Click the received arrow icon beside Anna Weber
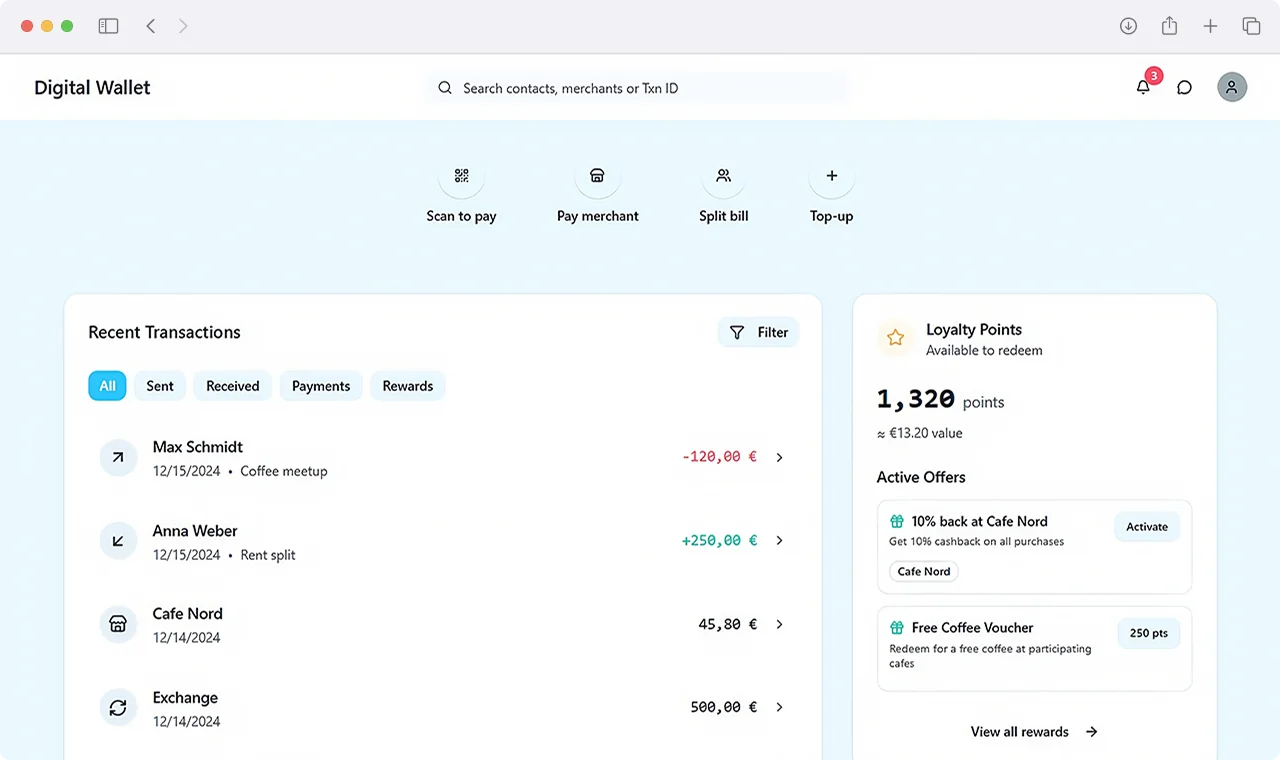The image size is (1280, 760). [x=118, y=541]
